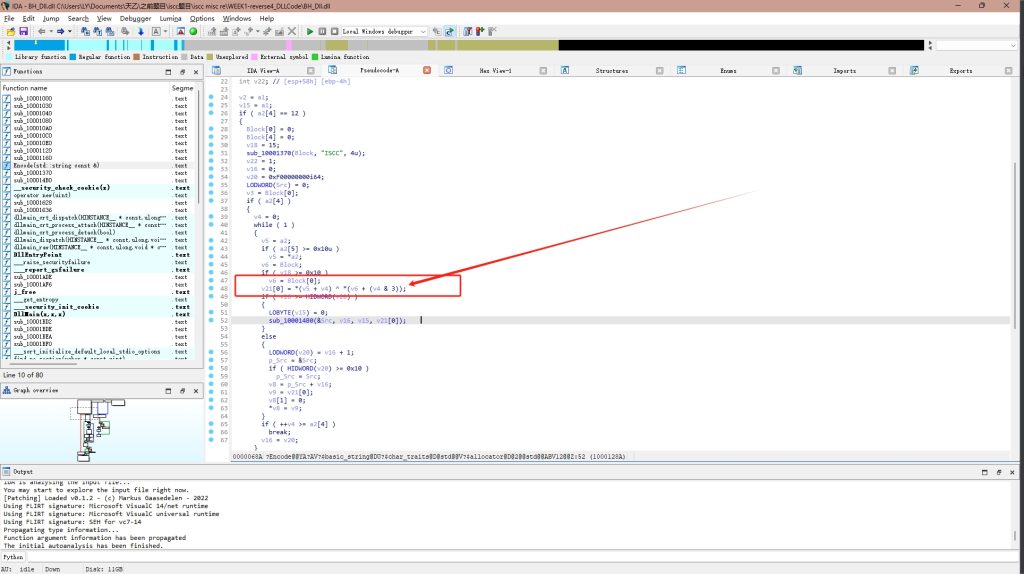Open the Edit menu
Screen dimensions: 1024x574
pyautogui.click(x=29, y=18)
